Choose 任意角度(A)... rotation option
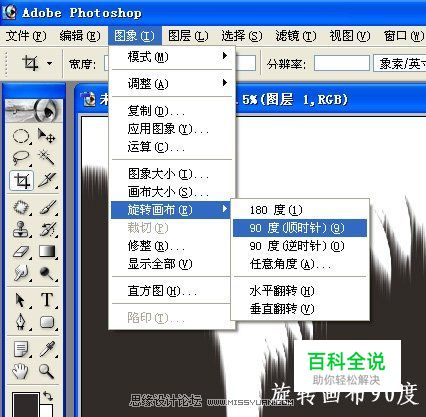The image size is (426, 417). (300, 264)
